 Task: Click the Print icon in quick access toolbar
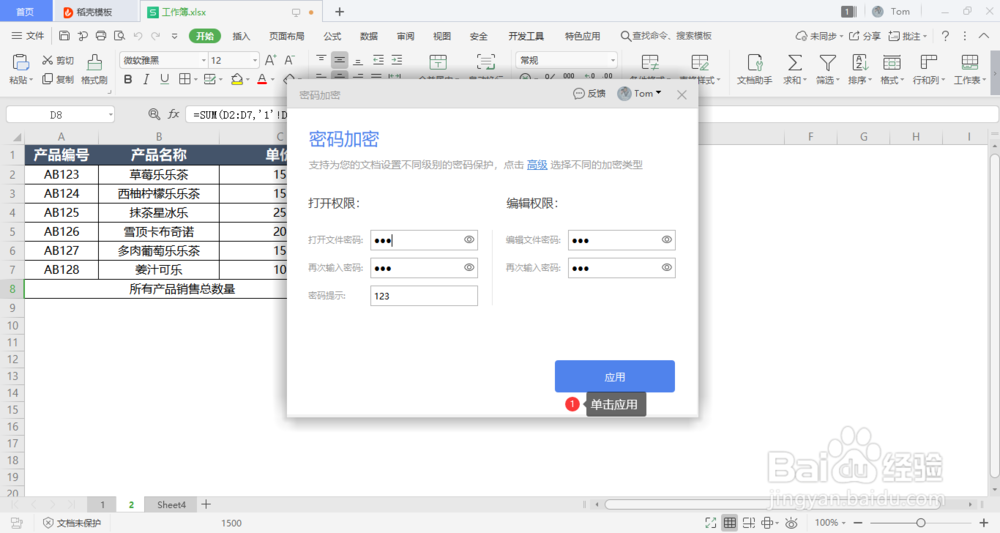pyautogui.click(x=101, y=36)
